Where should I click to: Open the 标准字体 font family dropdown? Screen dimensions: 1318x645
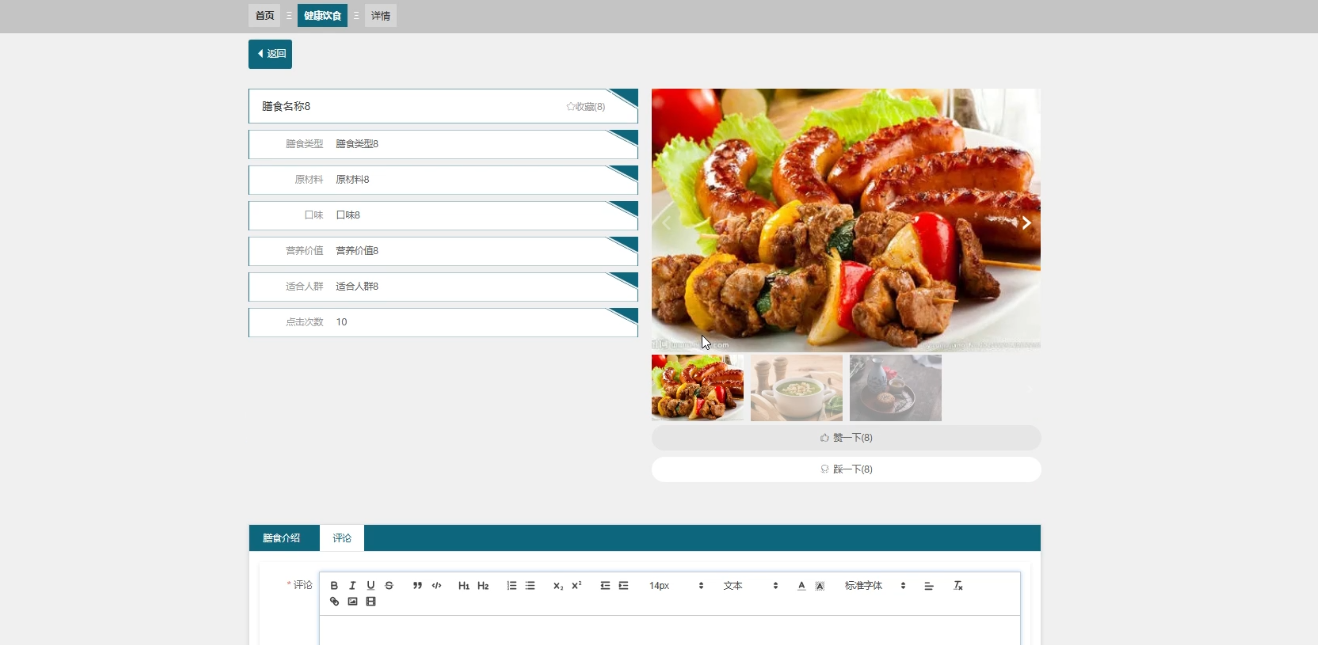coord(875,586)
